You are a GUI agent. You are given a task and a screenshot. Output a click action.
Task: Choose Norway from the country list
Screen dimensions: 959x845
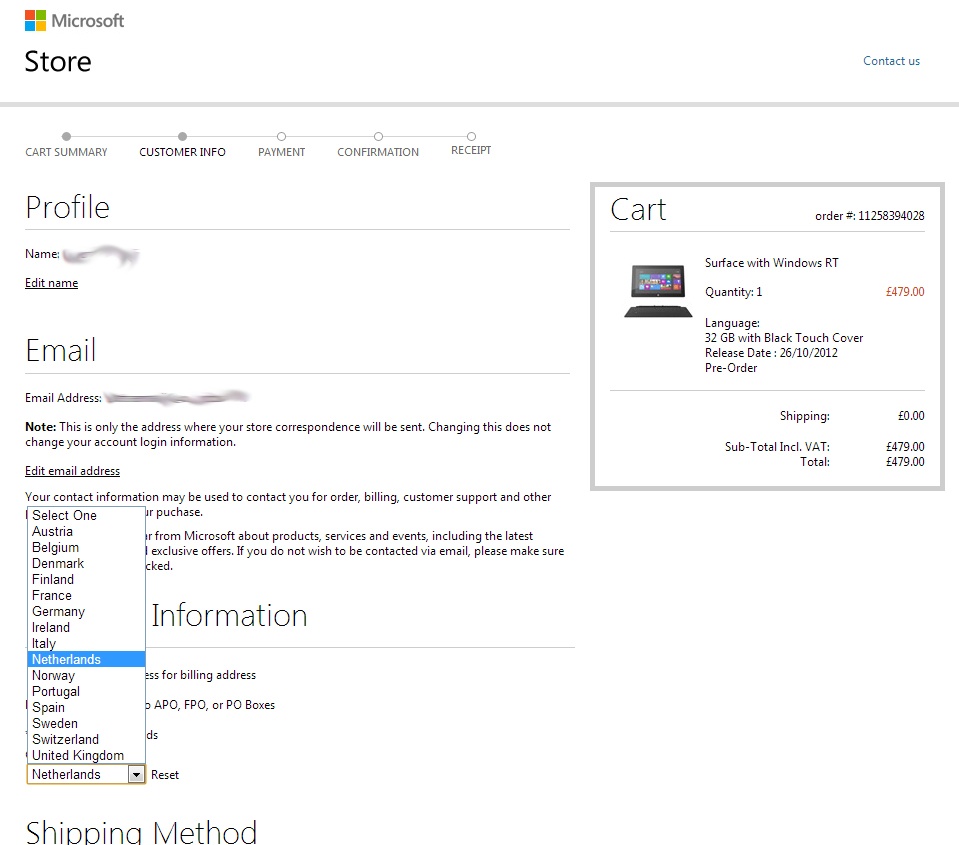click(86, 676)
